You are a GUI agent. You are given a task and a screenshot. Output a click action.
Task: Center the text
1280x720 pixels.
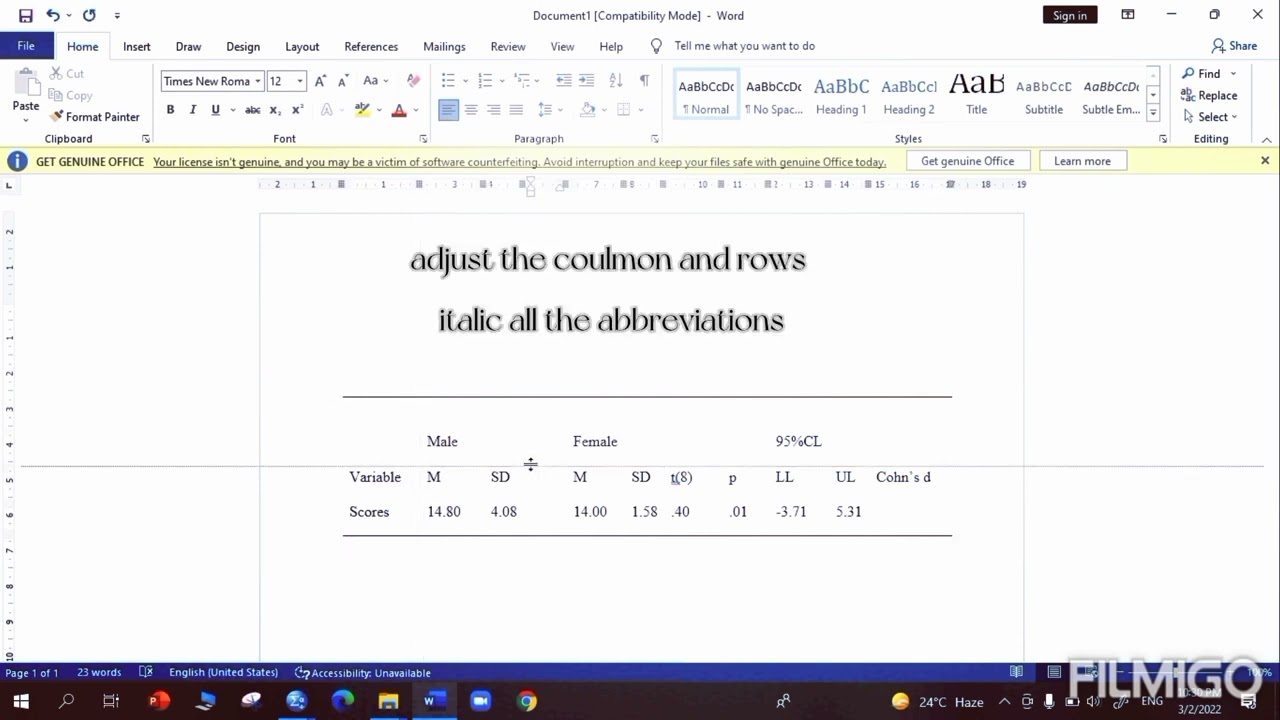pyautogui.click(x=471, y=109)
